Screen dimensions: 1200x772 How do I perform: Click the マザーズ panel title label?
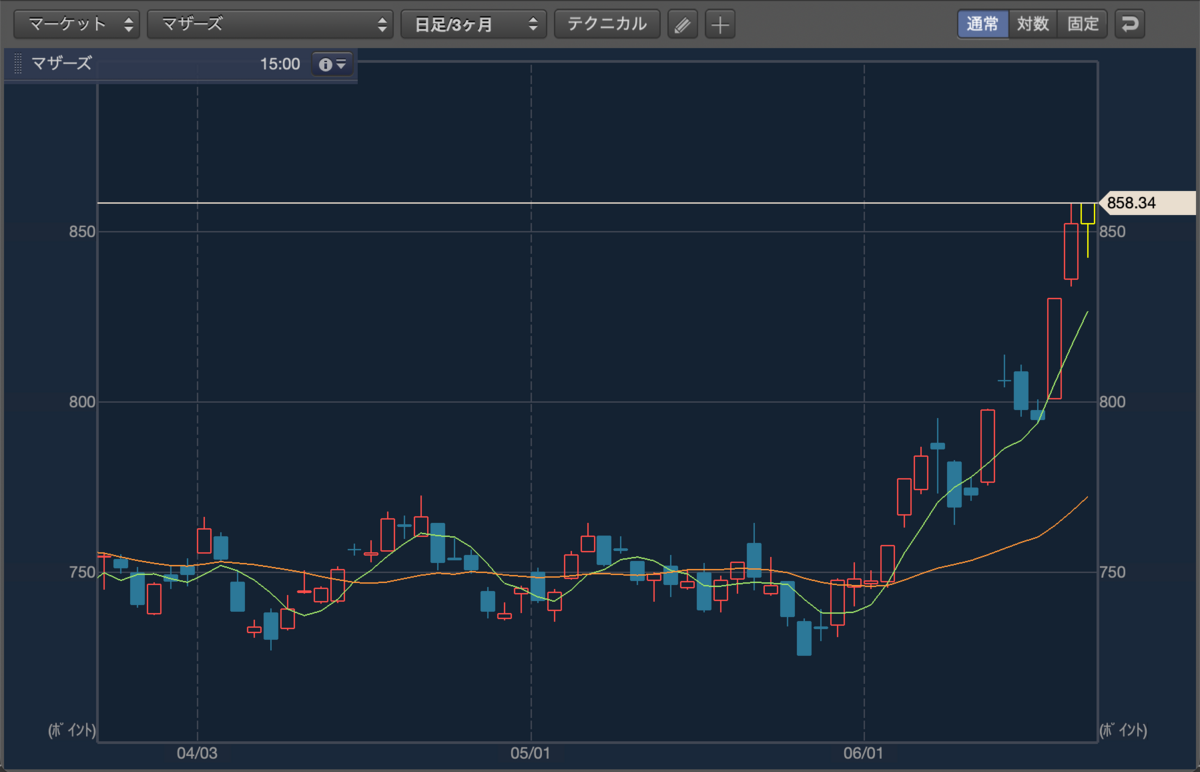click(62, 64)
